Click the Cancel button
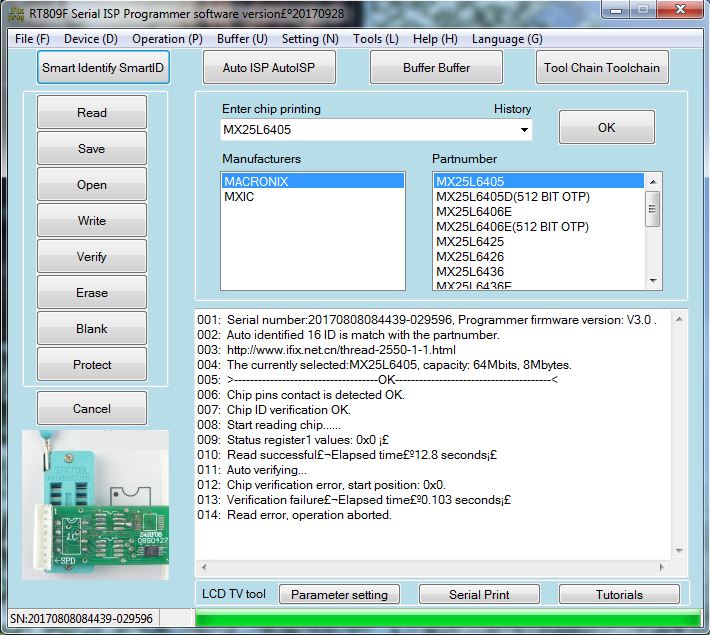The image size is (710, 635). click(92, 409)
